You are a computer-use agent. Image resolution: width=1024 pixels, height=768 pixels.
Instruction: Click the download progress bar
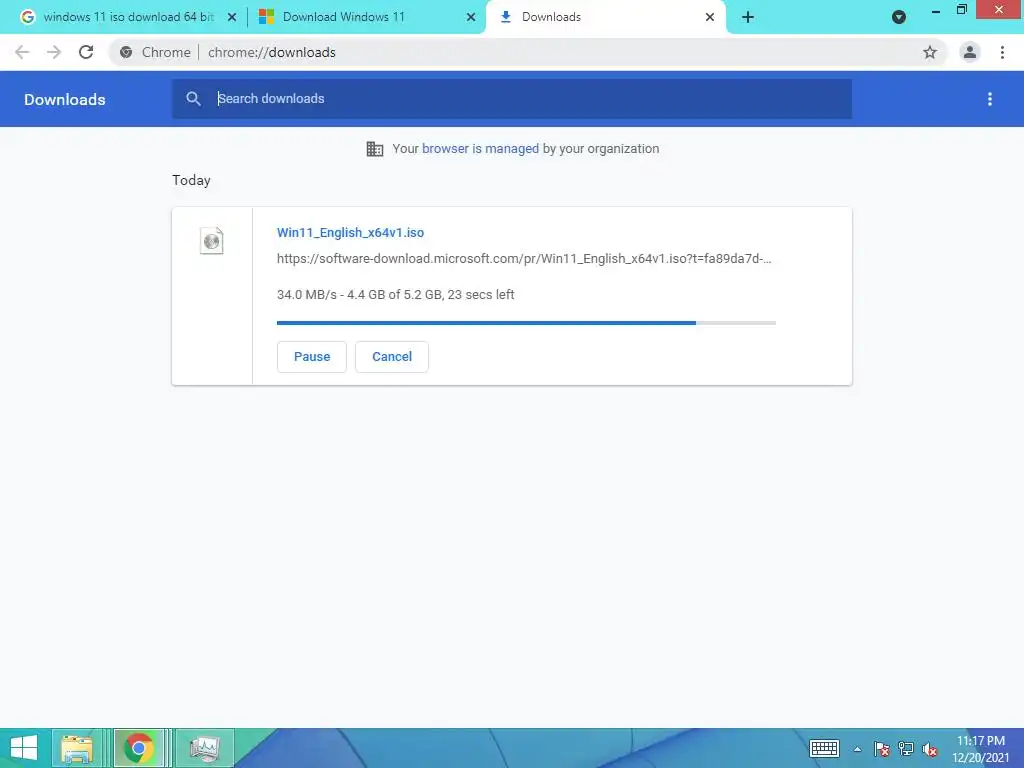(x=526, y=323)
